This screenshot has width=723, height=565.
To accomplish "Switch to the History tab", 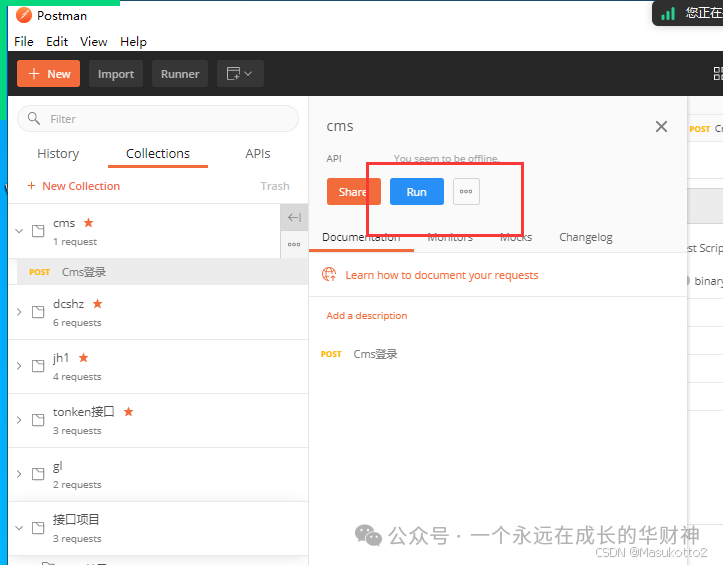I will pyautogui.click(x=58, y=154).
